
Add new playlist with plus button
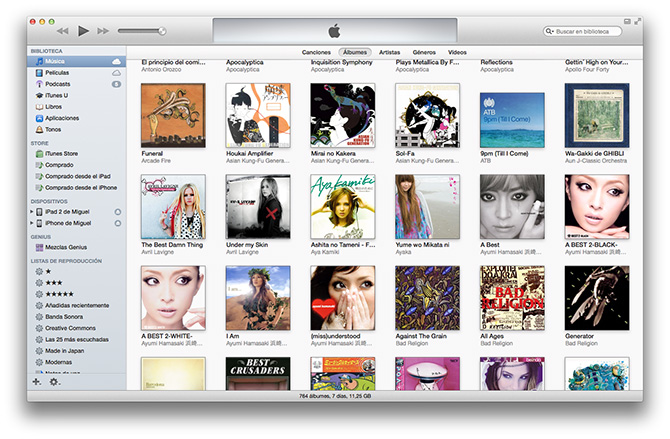point(37,381)
